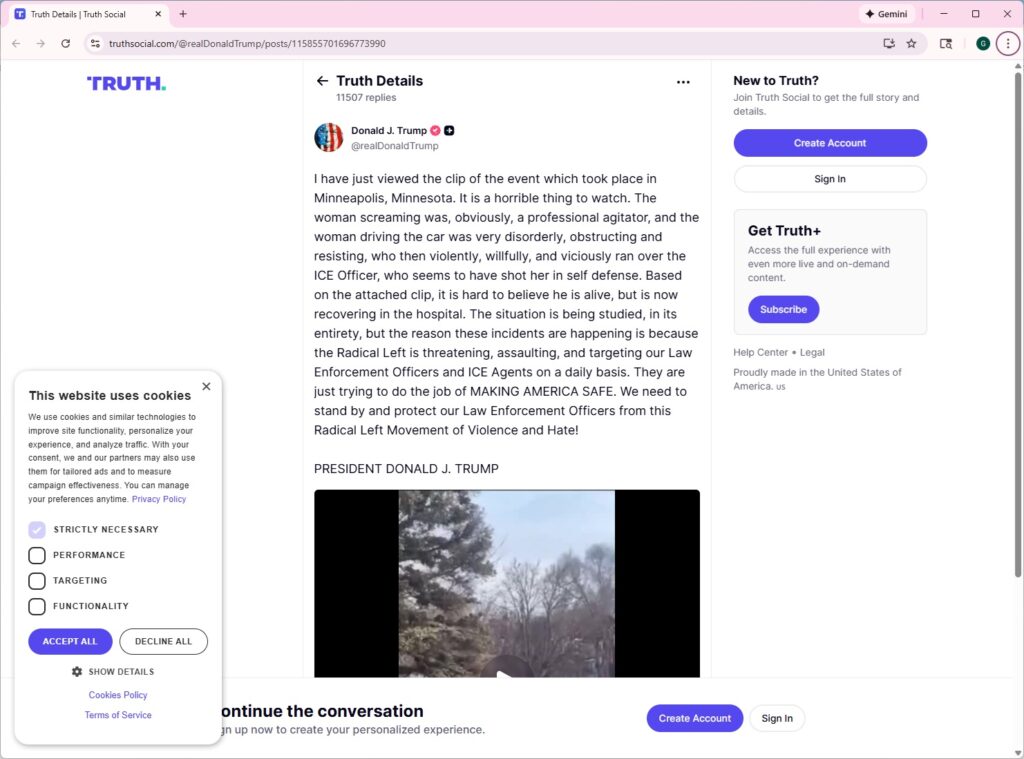
Task: Enable Performance cookies
Action: [x=37, y=555]
